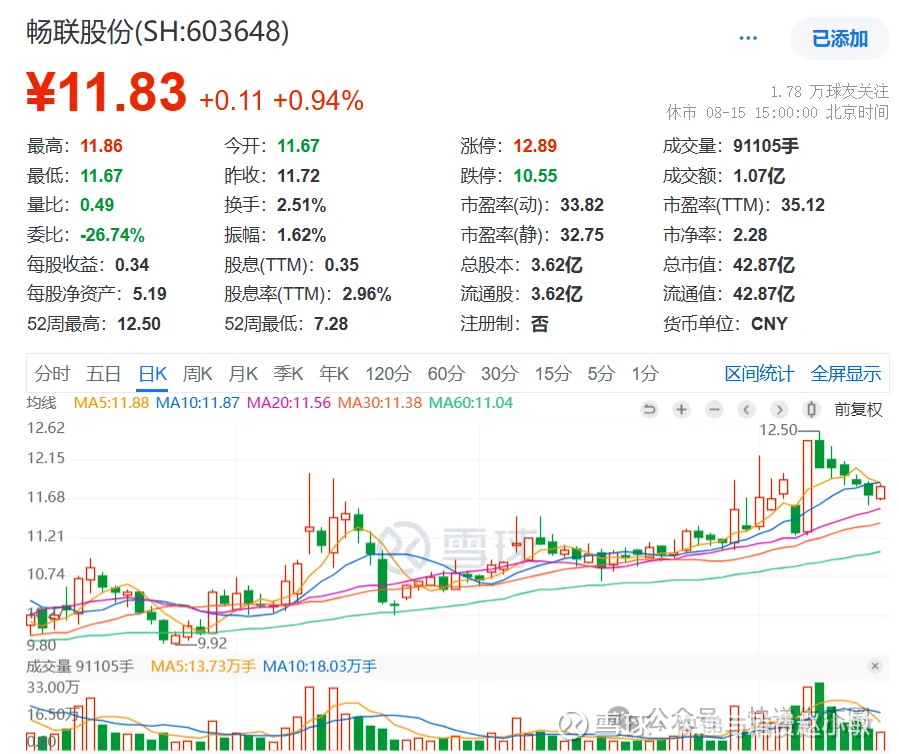This screenshot has width=899, height=754.
Task: Click the 跌停 value 10.55
Action: pos(535,175)
